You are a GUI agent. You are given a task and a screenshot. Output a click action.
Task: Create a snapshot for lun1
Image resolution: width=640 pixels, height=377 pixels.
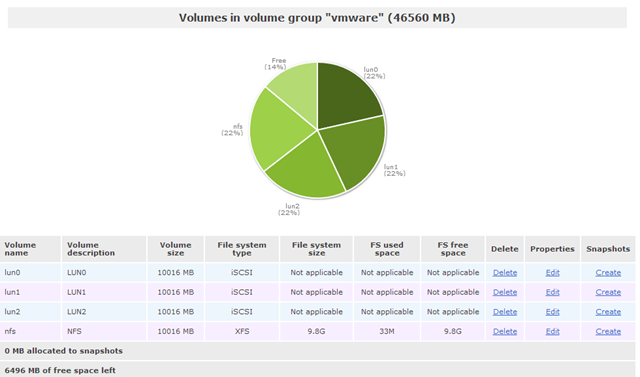point(608,292)
